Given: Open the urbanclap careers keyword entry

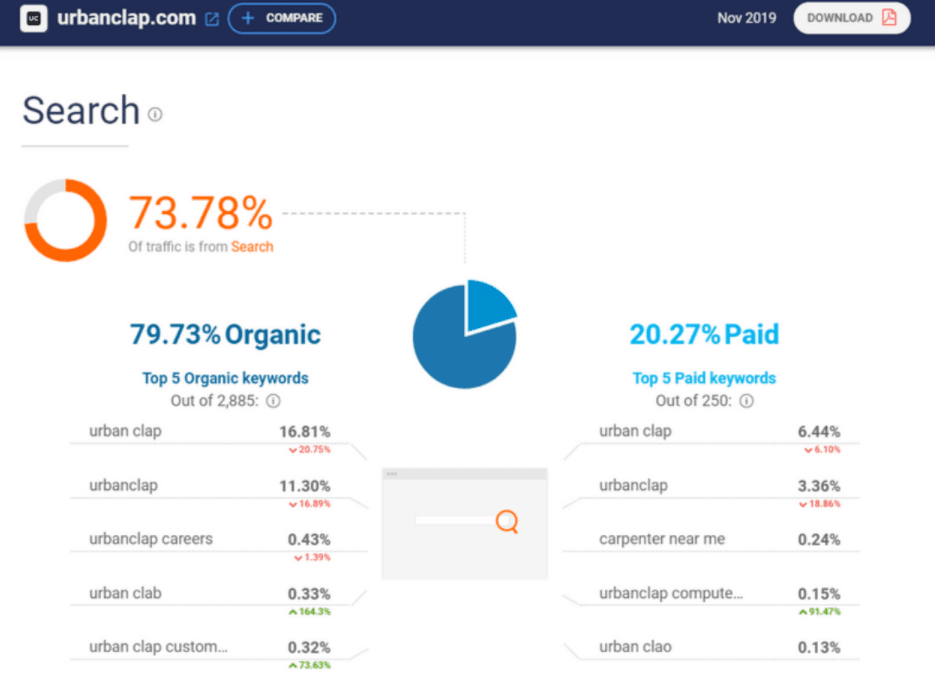Looking at the screenshot, I should [x=149, y=539].
